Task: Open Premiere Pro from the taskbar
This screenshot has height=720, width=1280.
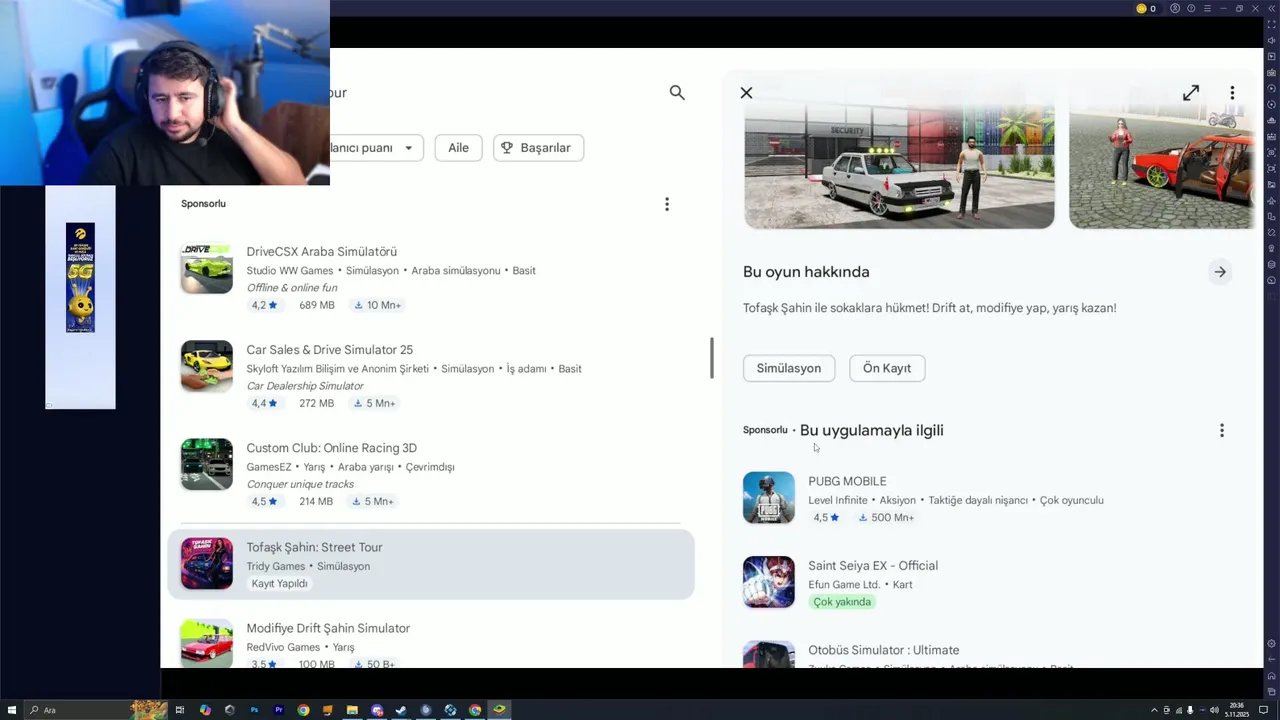Action: coord(279,710)
